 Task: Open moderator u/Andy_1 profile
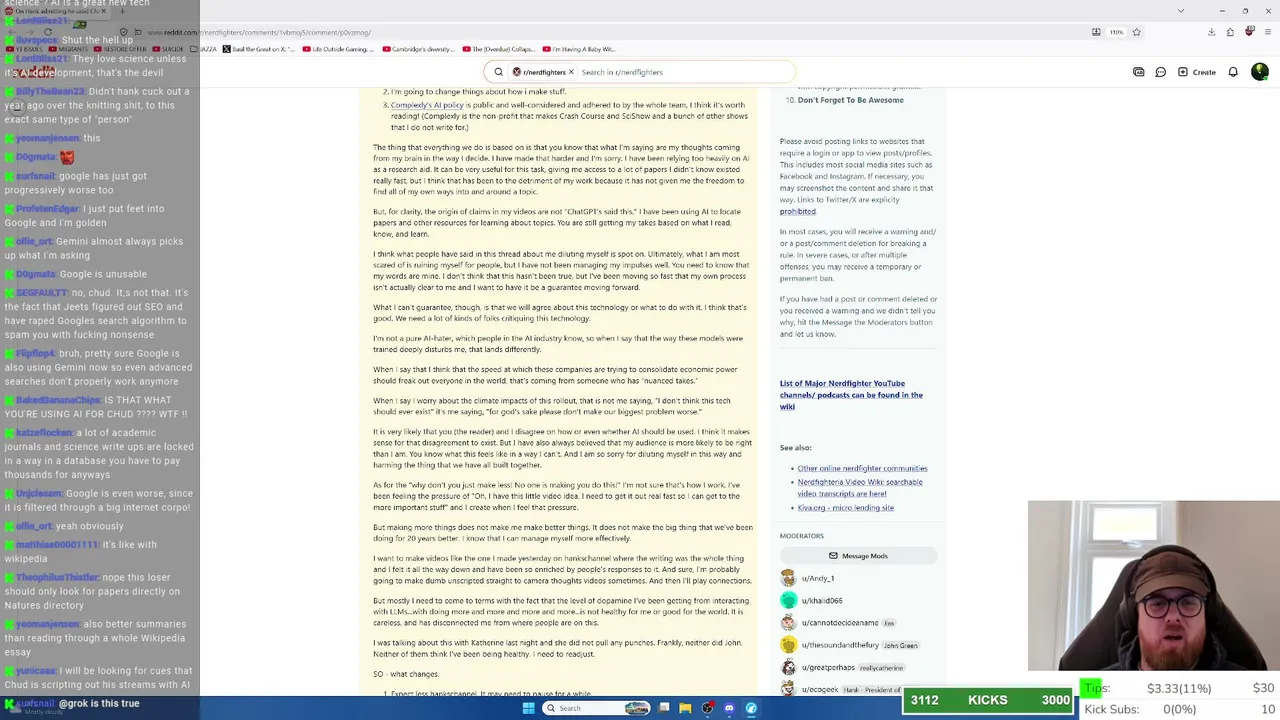click(818, 578)
